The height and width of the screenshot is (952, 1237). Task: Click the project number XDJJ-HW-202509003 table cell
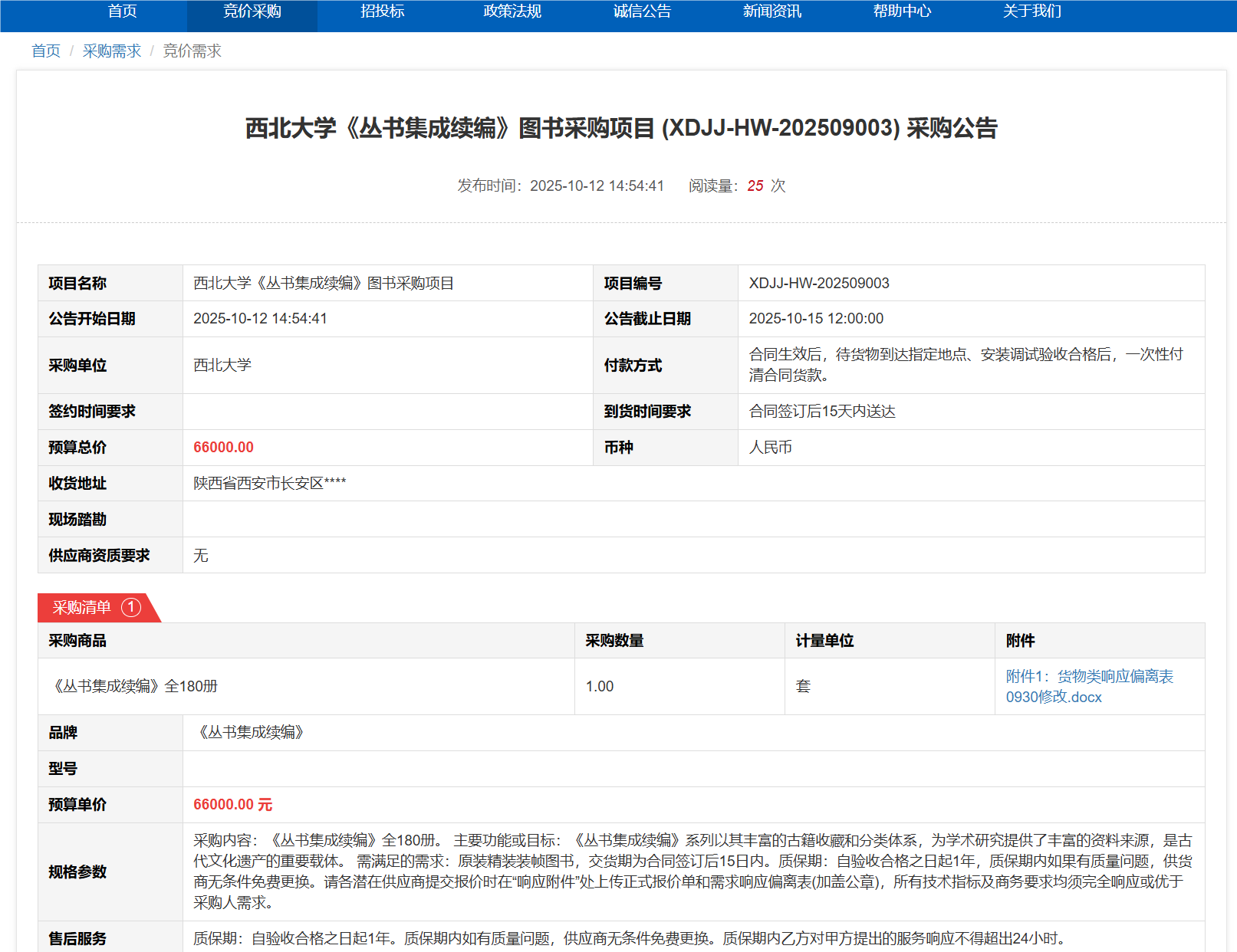coord(818,284)
